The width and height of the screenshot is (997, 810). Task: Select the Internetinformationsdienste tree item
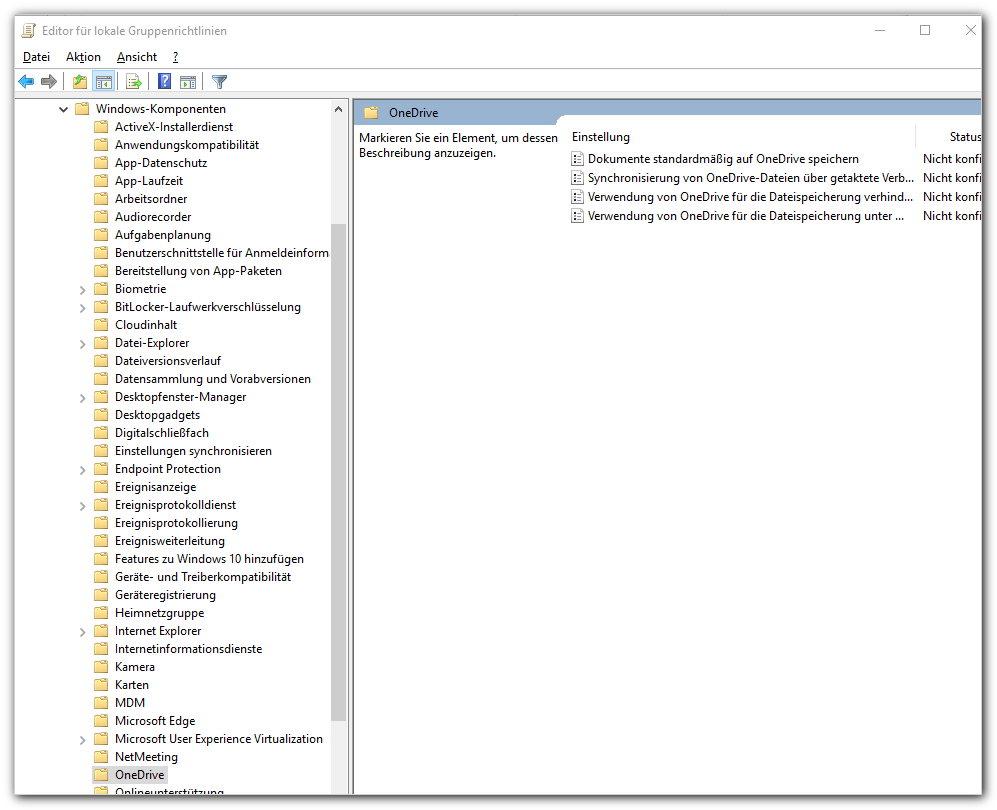point(188,649)
